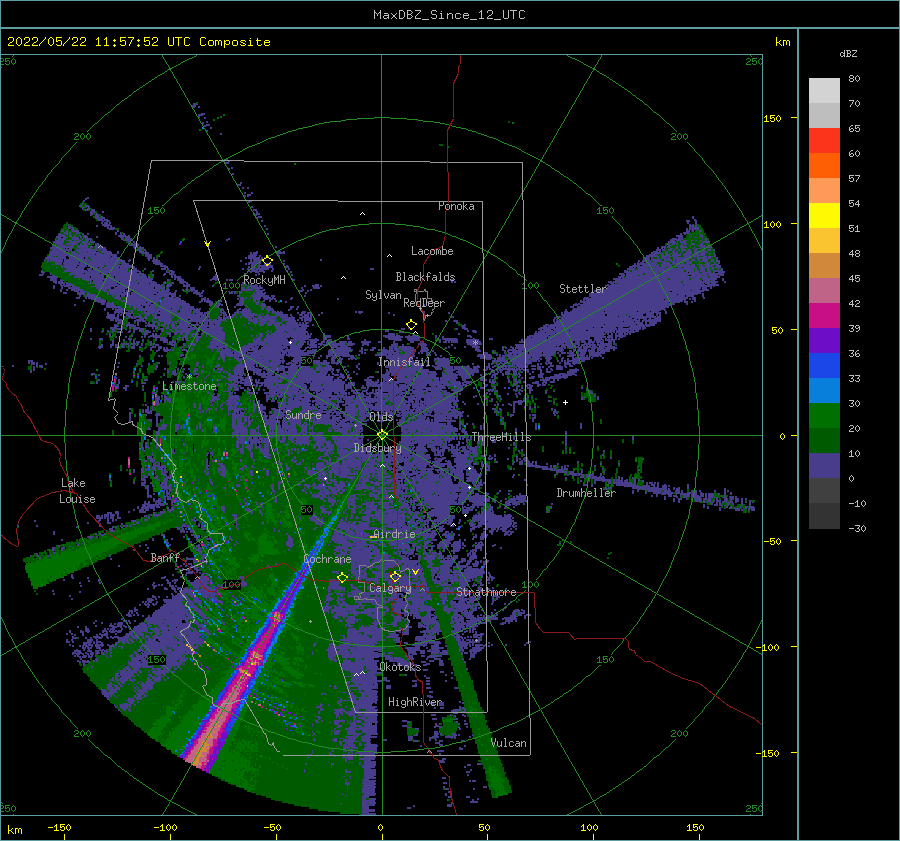Select the Olds label
Screen dimensions: 900x841
pyautogui.click(x=381, y=416)
